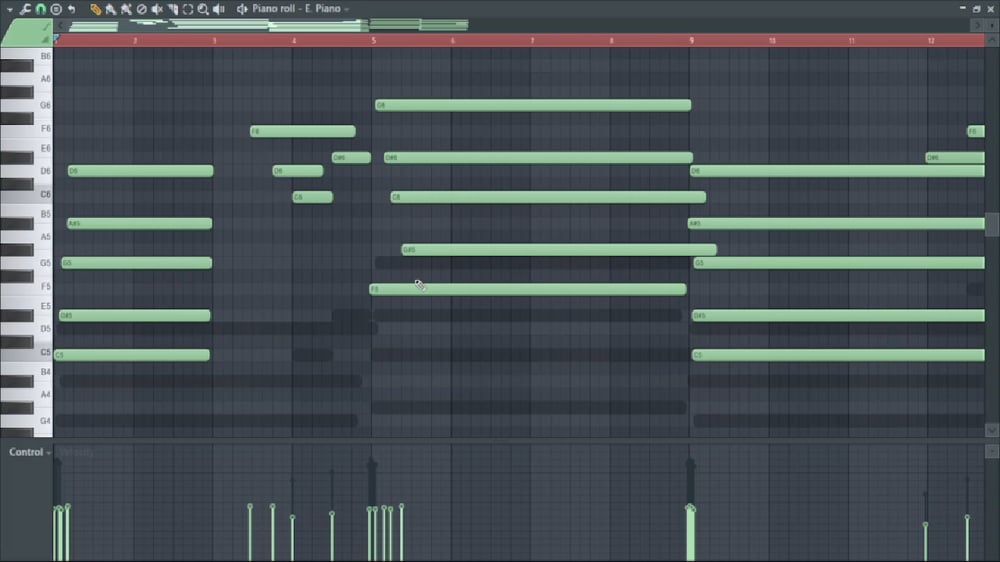This screenshot has height=562, width=1000.
Task: Select the Mute tool
Action: coord(157,9)
